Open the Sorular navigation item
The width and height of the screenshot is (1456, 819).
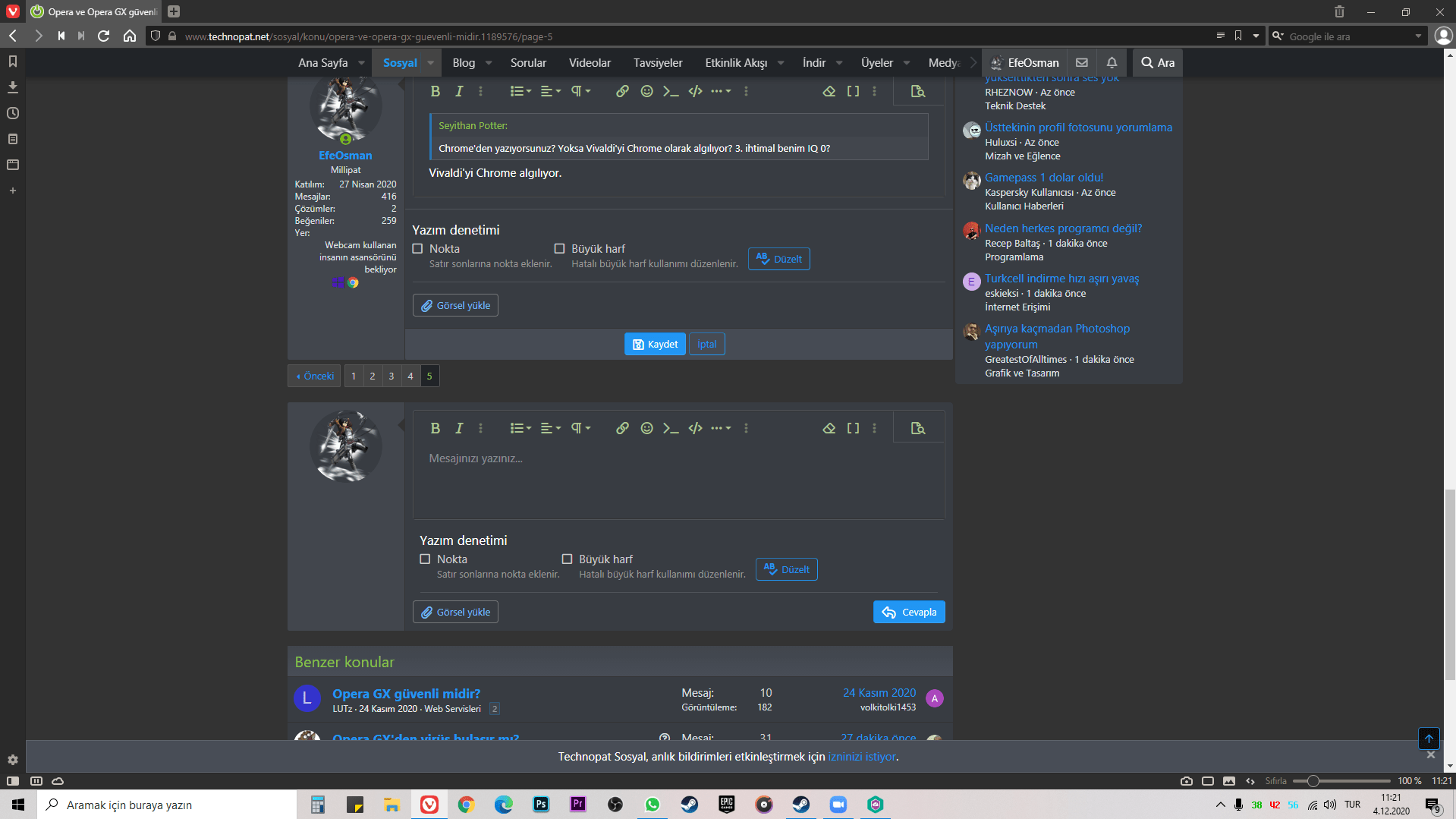[x=528, y=63]
